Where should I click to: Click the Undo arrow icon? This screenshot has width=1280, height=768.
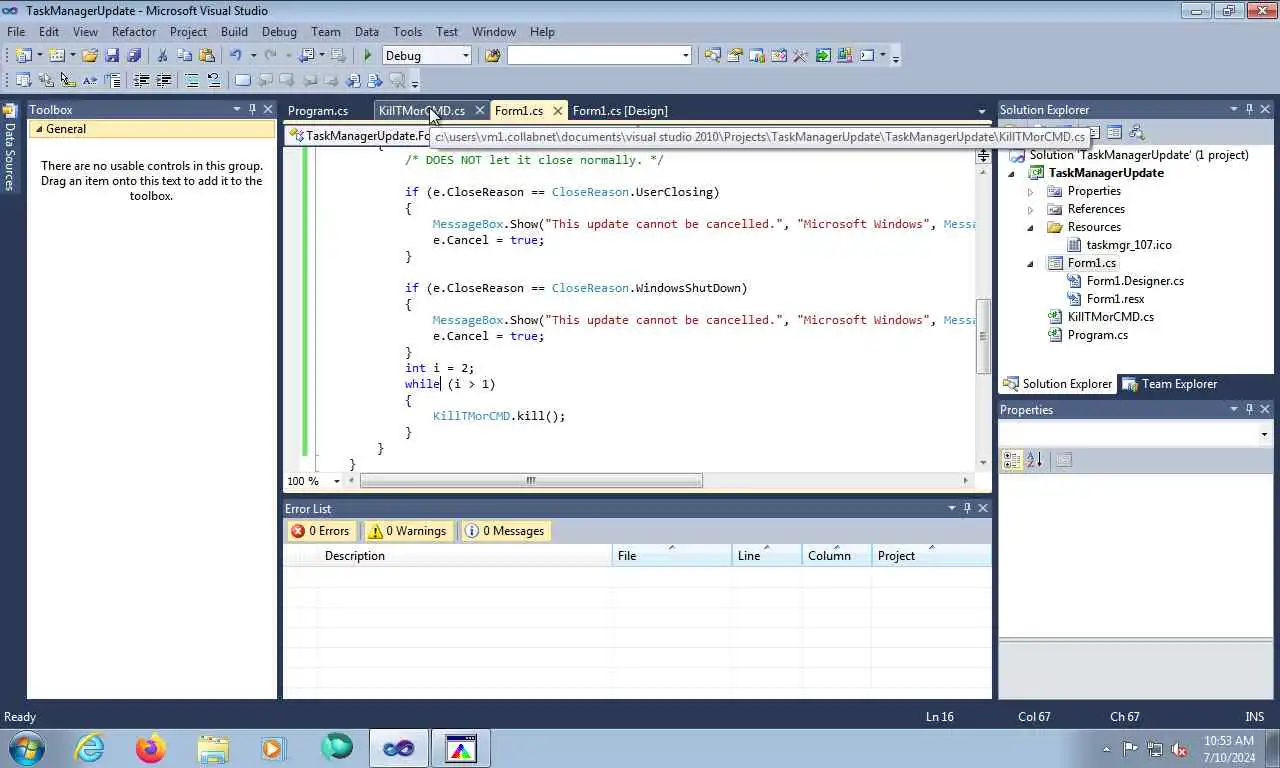click(236, 56)
